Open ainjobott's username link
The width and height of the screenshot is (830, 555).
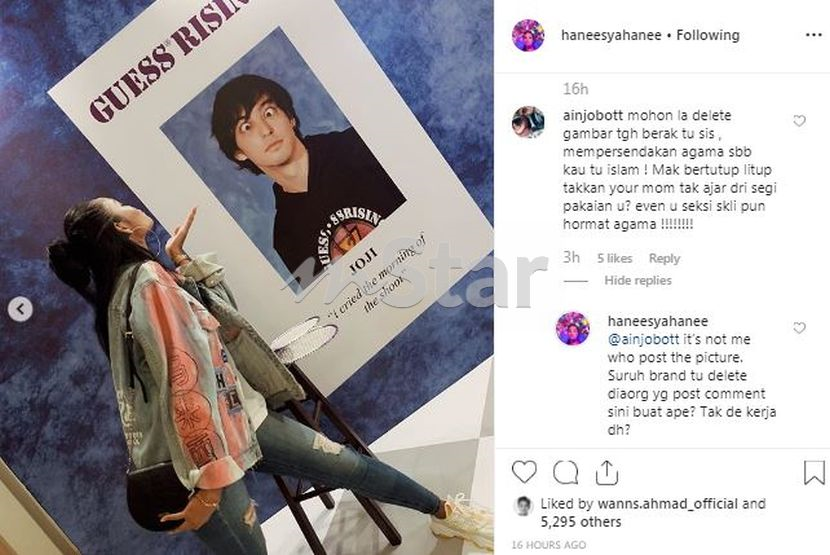click(x=593, y=115)
